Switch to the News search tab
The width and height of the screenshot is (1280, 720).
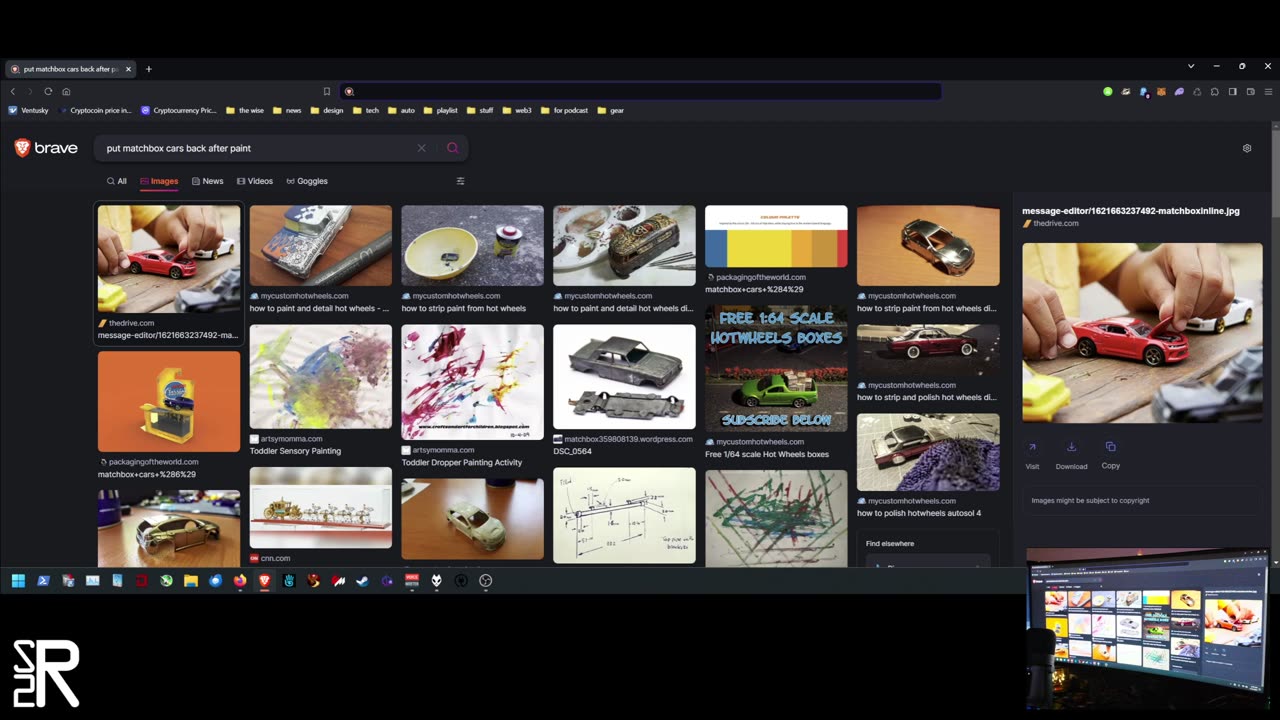pos(207,181)
